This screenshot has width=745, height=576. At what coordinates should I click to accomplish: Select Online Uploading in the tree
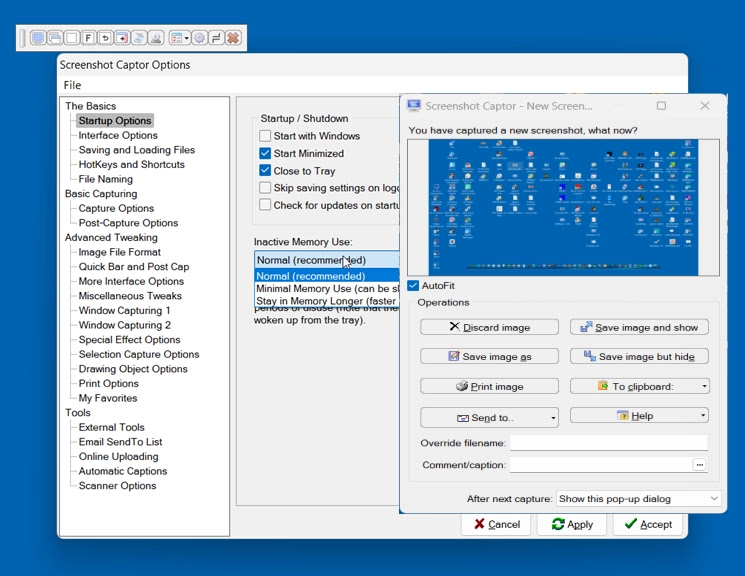pos(119,457)
